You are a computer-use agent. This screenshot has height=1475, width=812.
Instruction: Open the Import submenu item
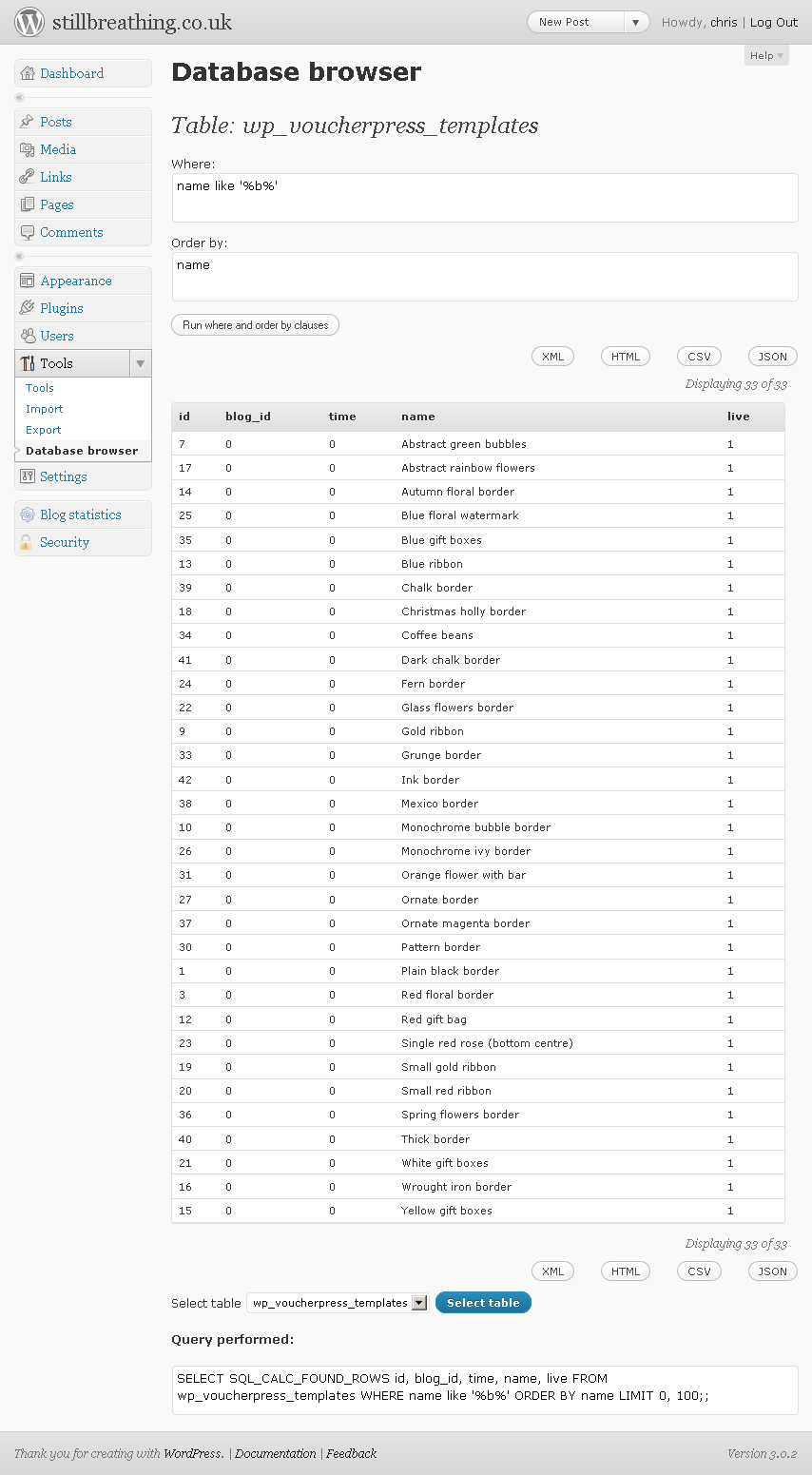(45, 409)
